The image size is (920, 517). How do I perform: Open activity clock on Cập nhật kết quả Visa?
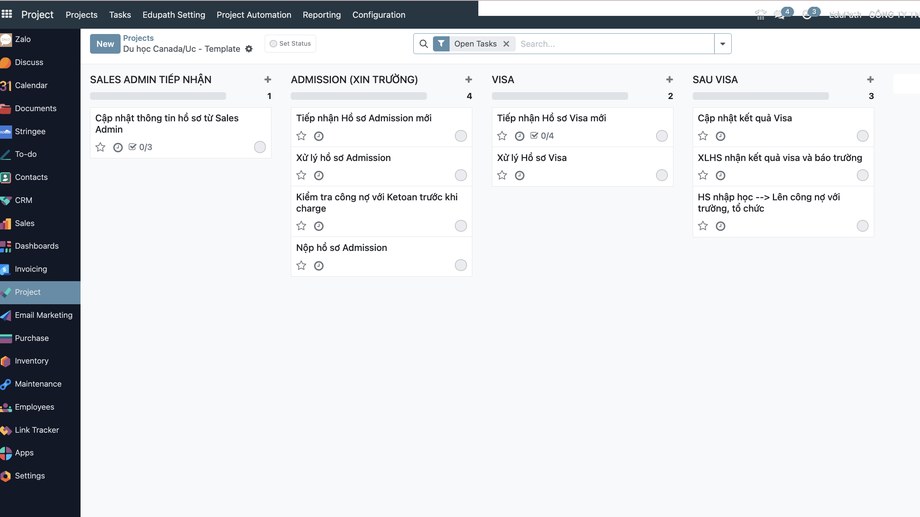(721, 136)
